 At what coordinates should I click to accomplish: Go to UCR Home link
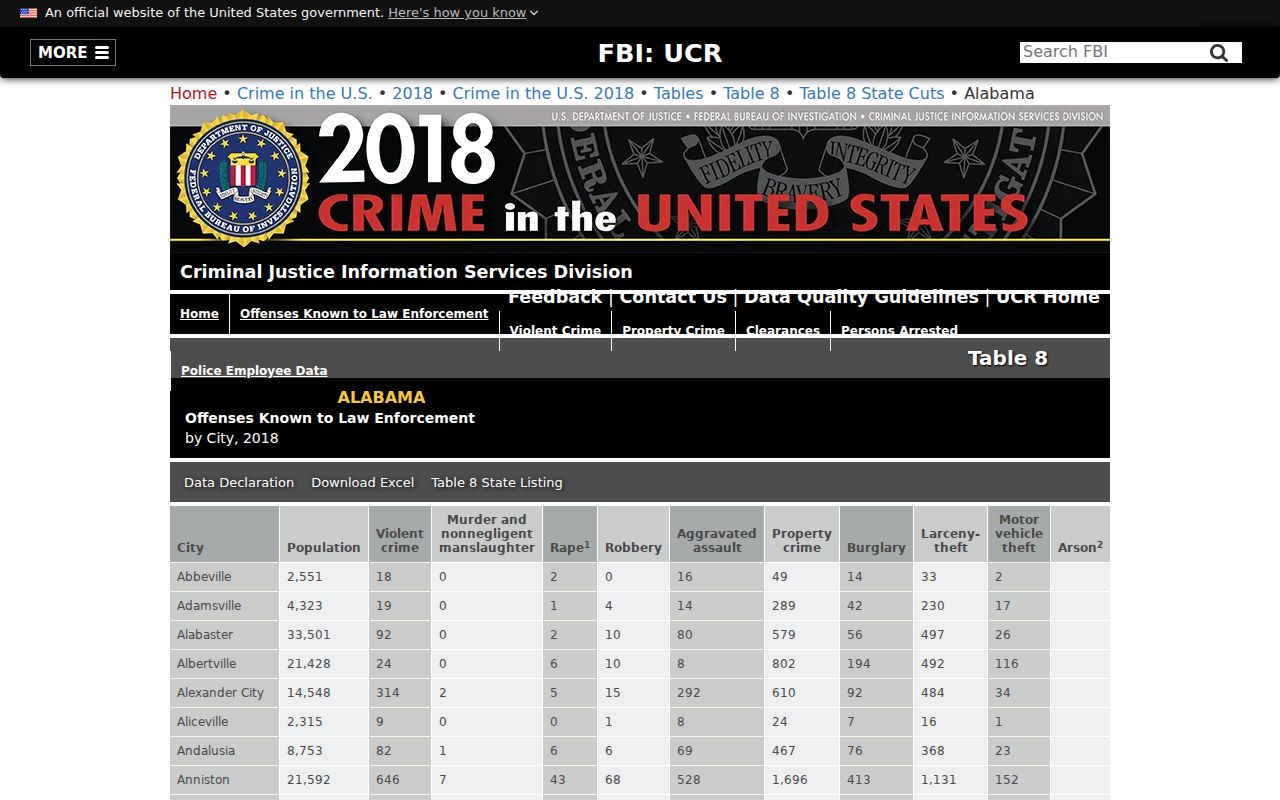pos(1048,297)
